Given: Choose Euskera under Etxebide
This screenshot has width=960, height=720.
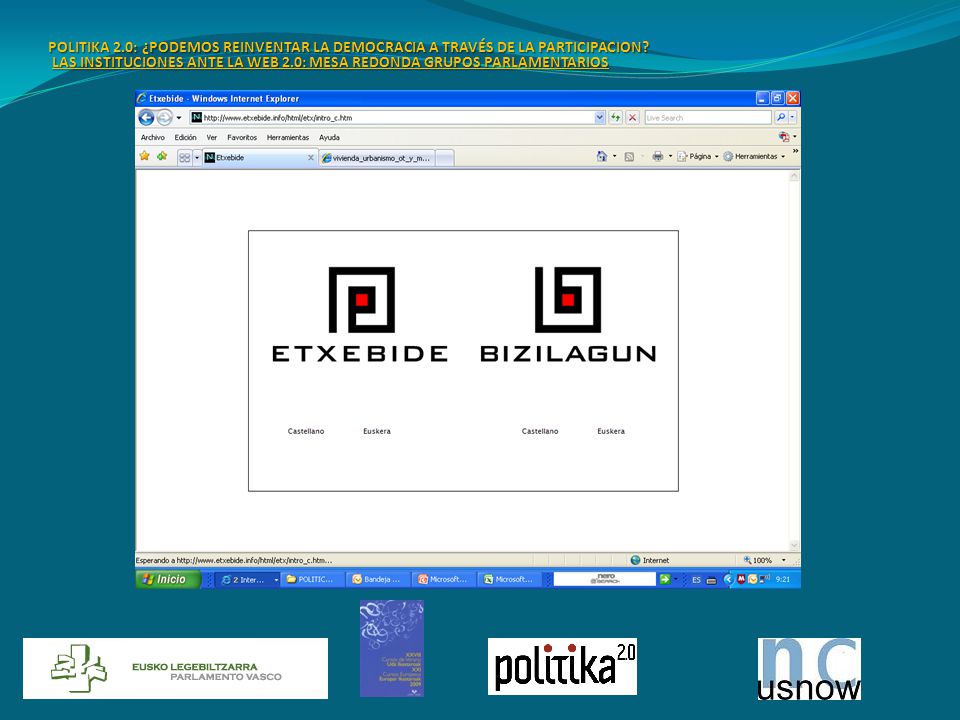Looking at the screenshot, I should pyautogui.click(x=377, y=431).
